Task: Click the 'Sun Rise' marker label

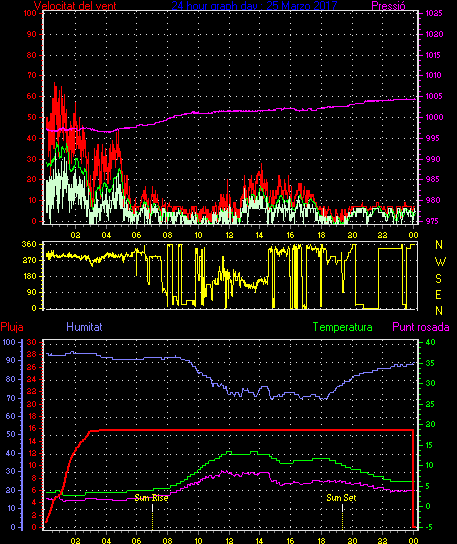Action: tap(151, 498)
